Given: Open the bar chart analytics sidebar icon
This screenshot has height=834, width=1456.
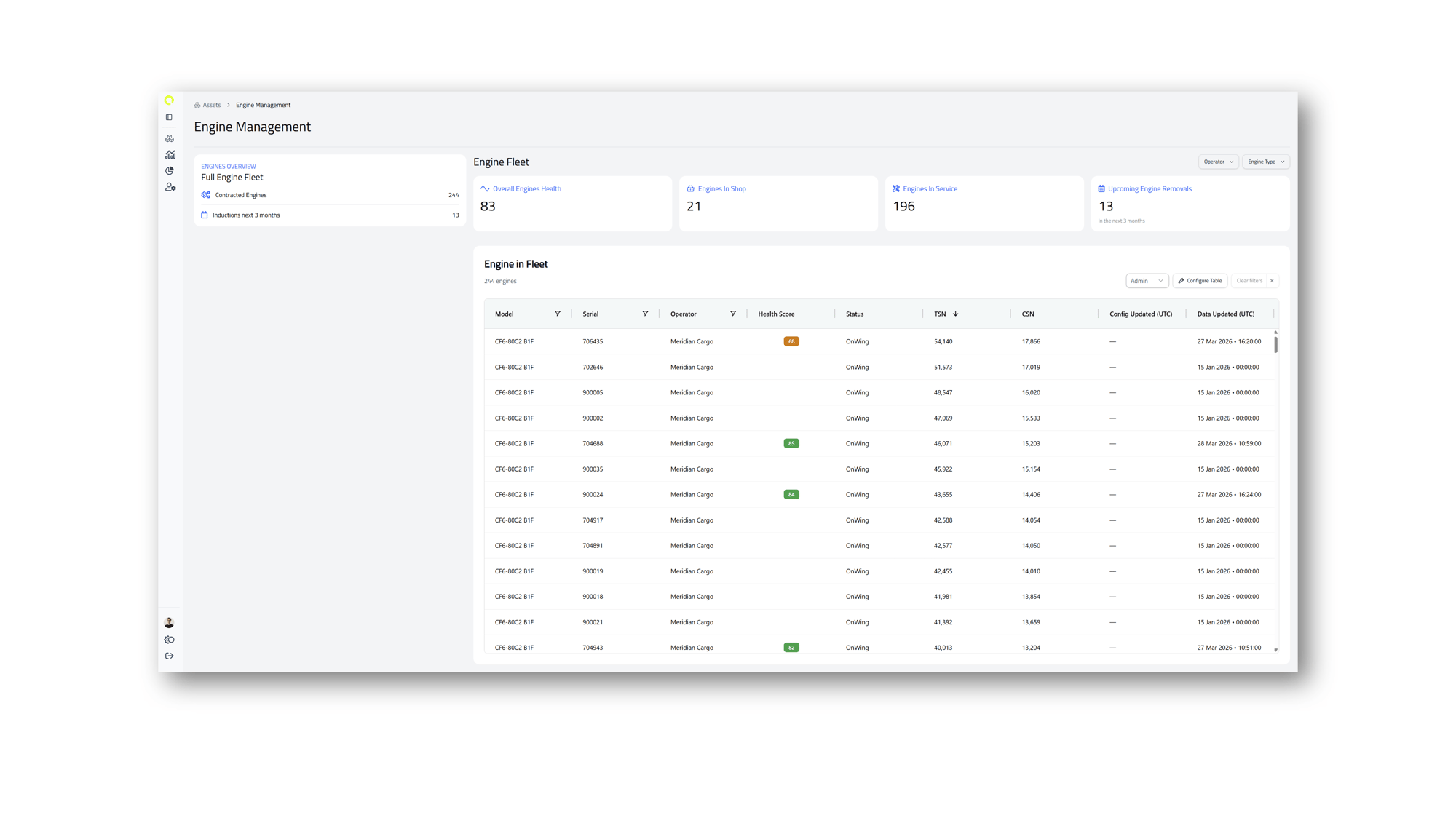Looking at the screenshot, I should tap(170, 154).
